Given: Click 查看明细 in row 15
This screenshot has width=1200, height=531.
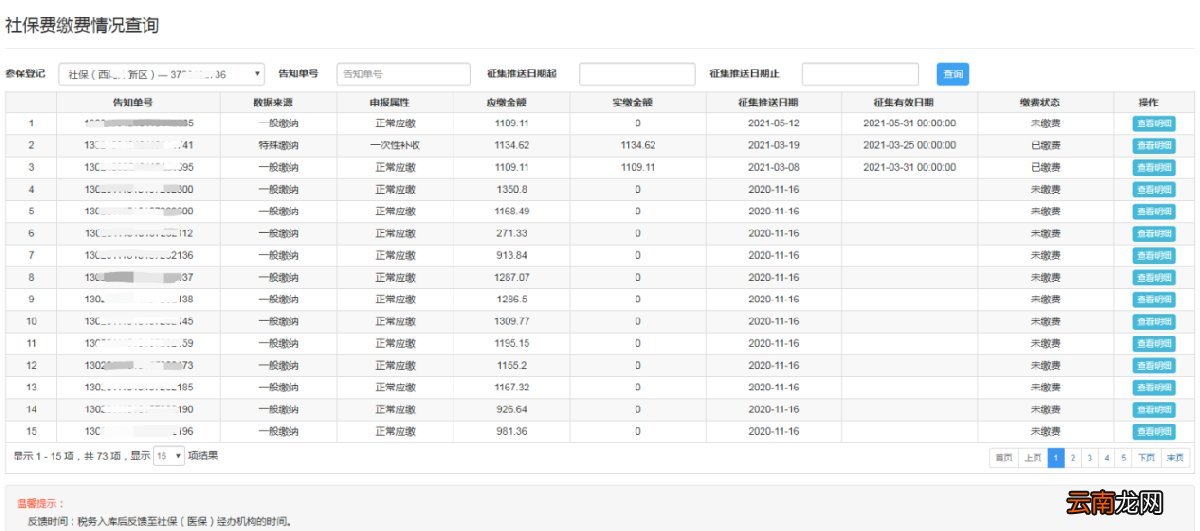Looking at the screenshot, I should pos(1154,432).
